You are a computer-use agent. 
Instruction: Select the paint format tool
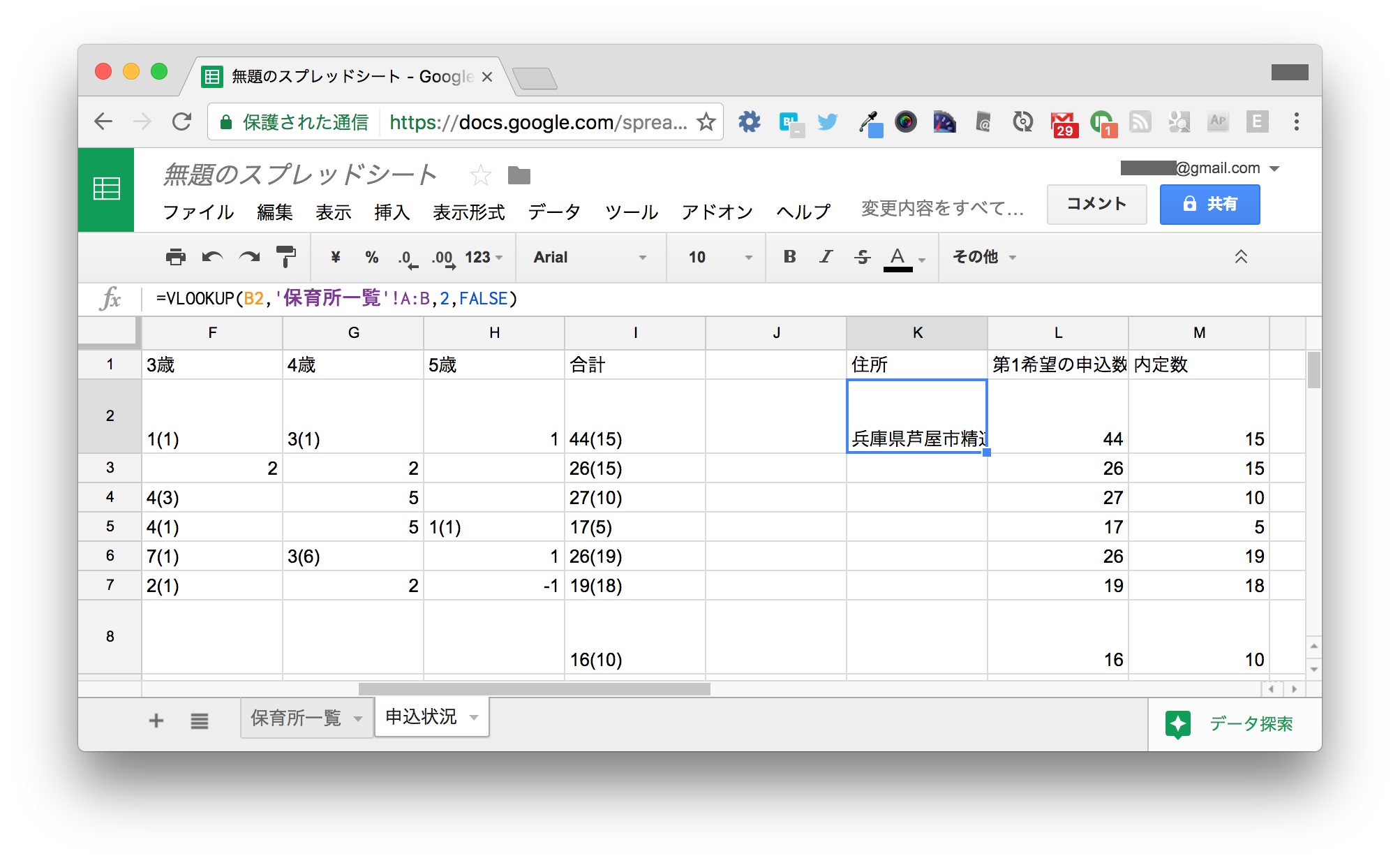click(x=286, y=257)
